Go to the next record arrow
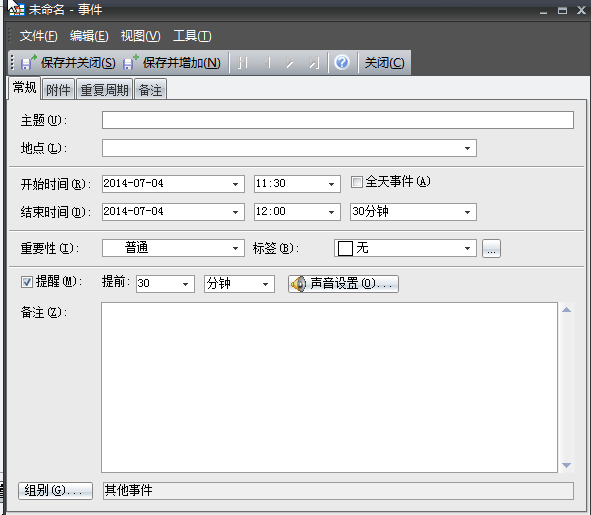This screenshot has height=515, width=591. (289, 63)
